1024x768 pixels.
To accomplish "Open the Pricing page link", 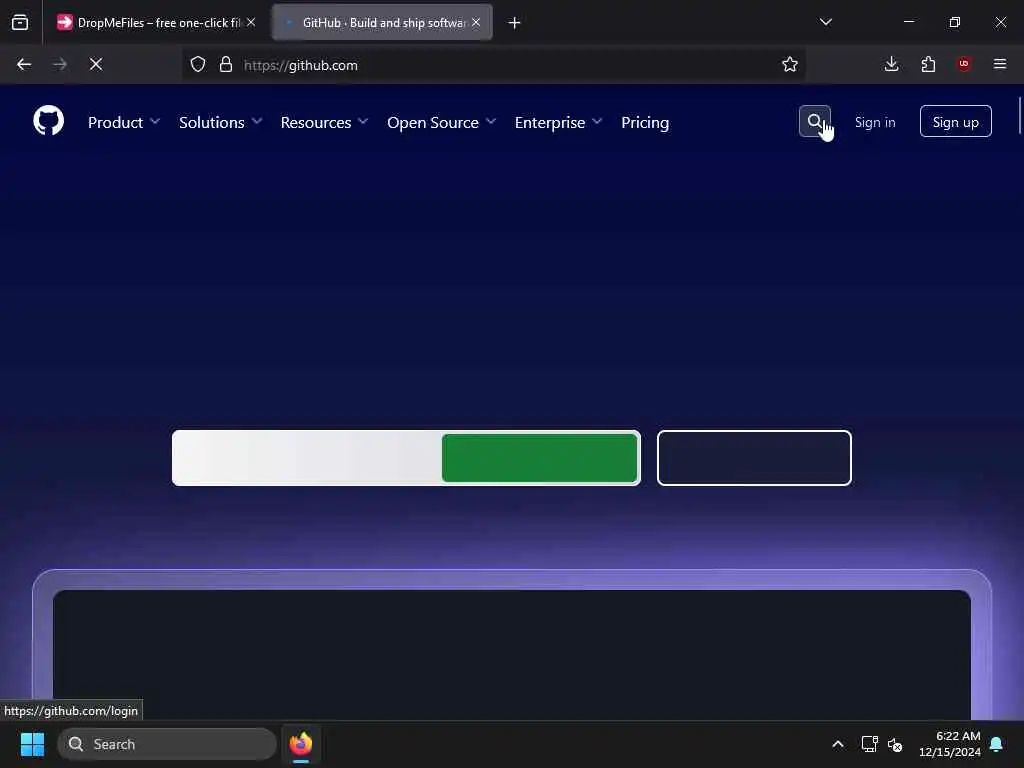I will click(x=645, y=122).
